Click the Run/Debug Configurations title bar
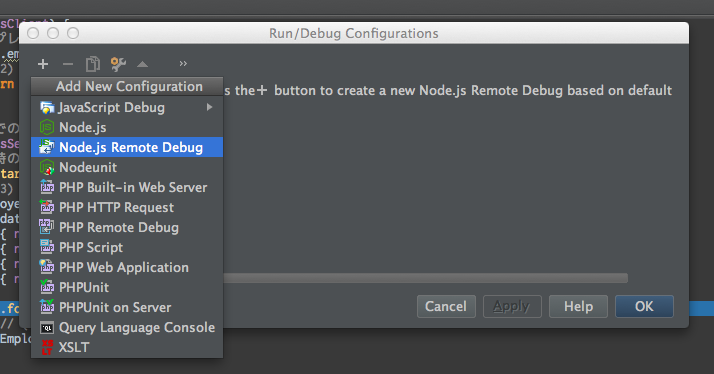The width and height of the screenshot is (714, 374). pyautogui.click(x=354, y=33)
